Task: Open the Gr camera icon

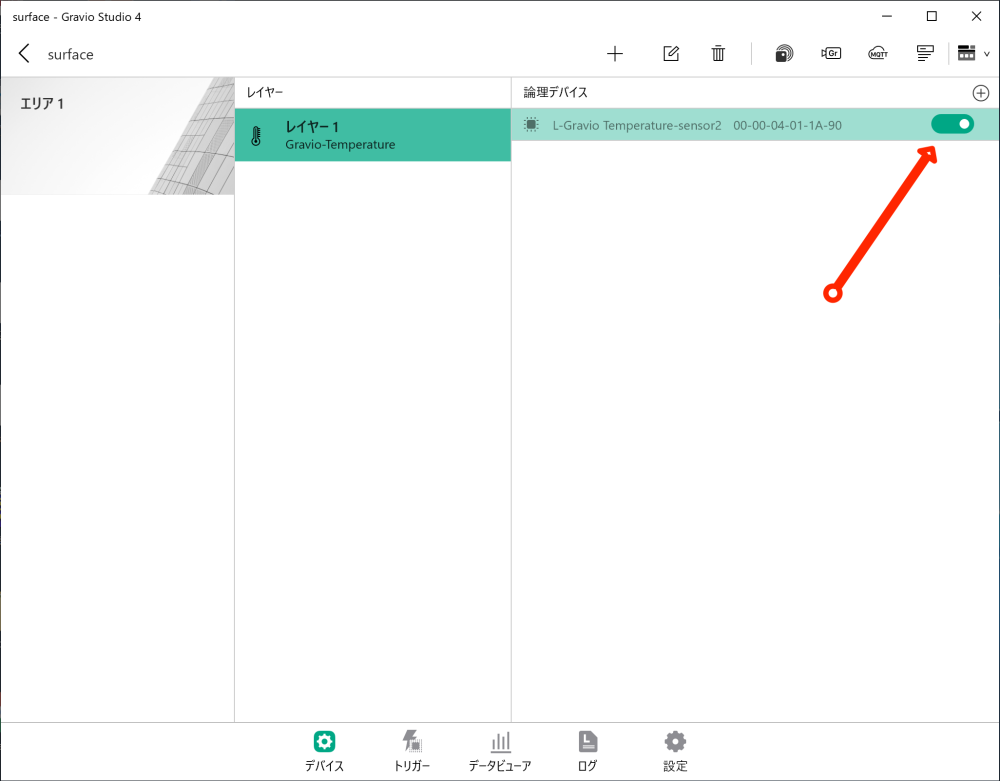Action: (x=831, y=54)
